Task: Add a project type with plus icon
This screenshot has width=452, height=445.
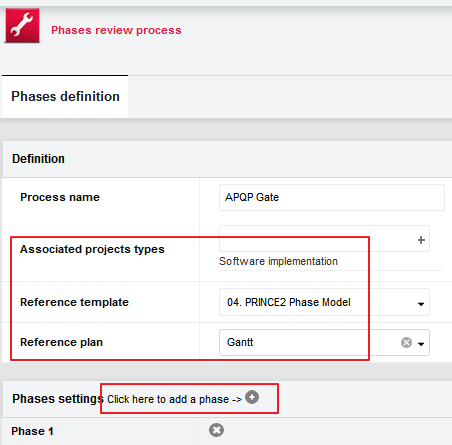Action: (x=421, y=240)
